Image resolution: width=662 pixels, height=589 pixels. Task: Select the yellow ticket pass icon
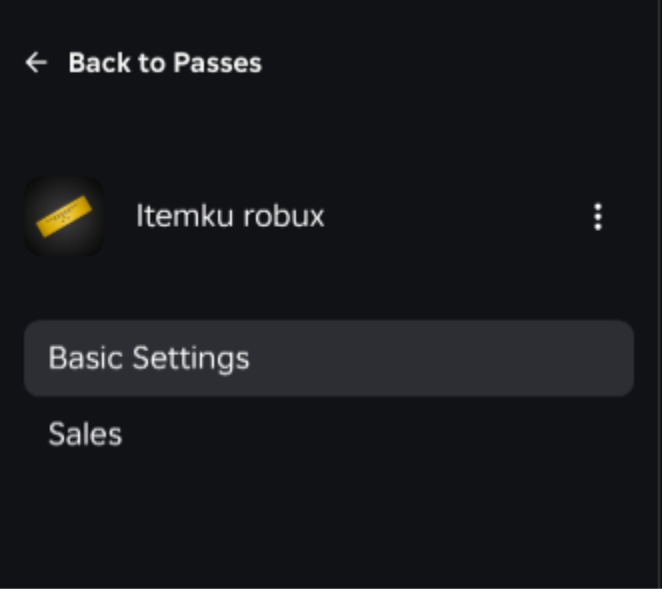[x=64, y=217]
